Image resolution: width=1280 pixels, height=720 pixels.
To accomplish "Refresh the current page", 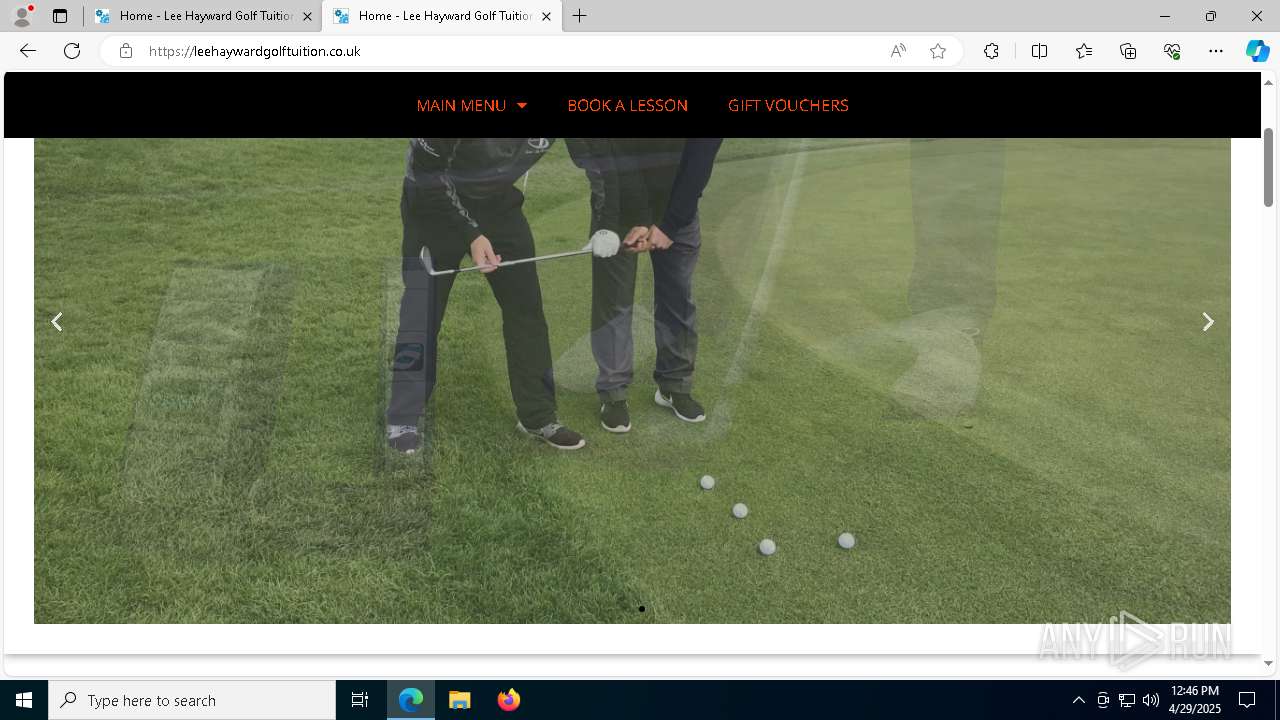I will tap(72, 51).
